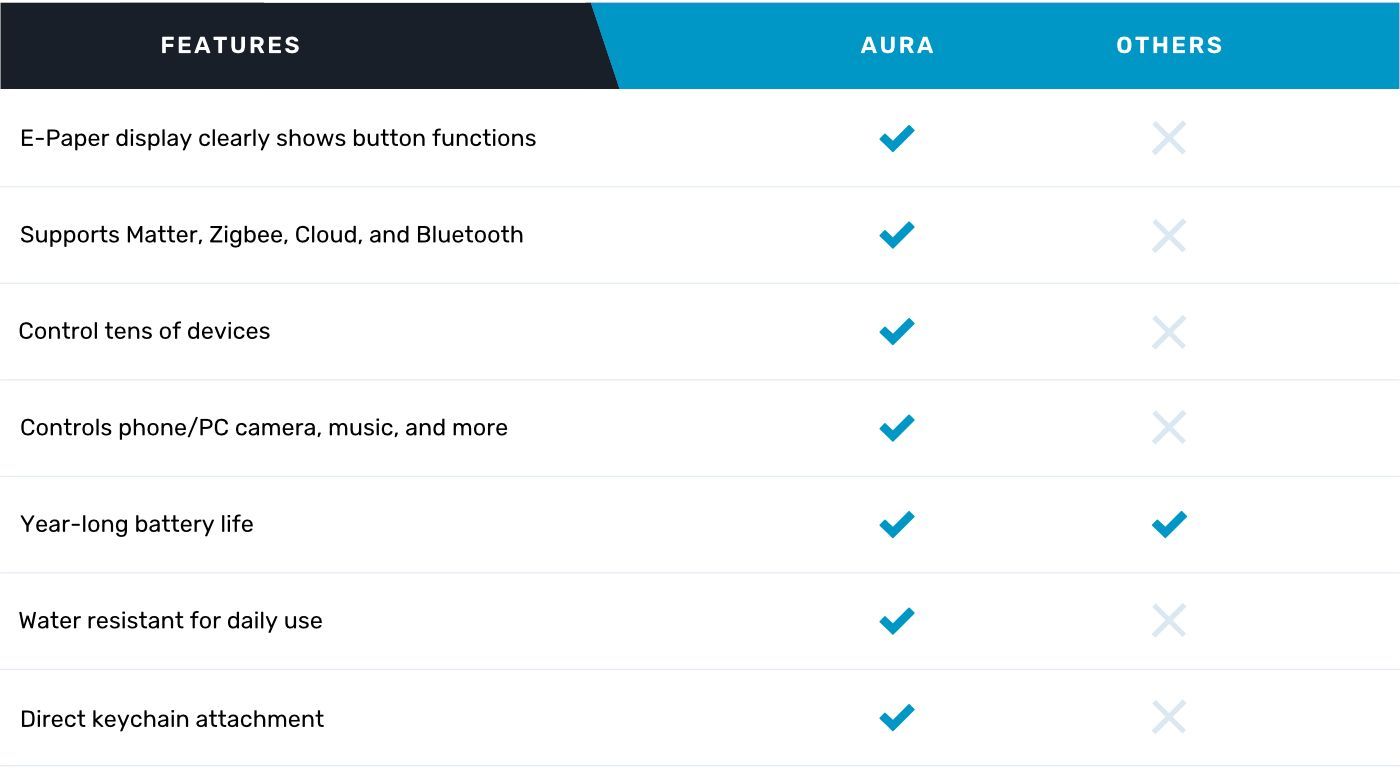This screenshot has width=1400, height=770.
Task: Click Others X mark for E-Paper display
Action: point(1169,138)
